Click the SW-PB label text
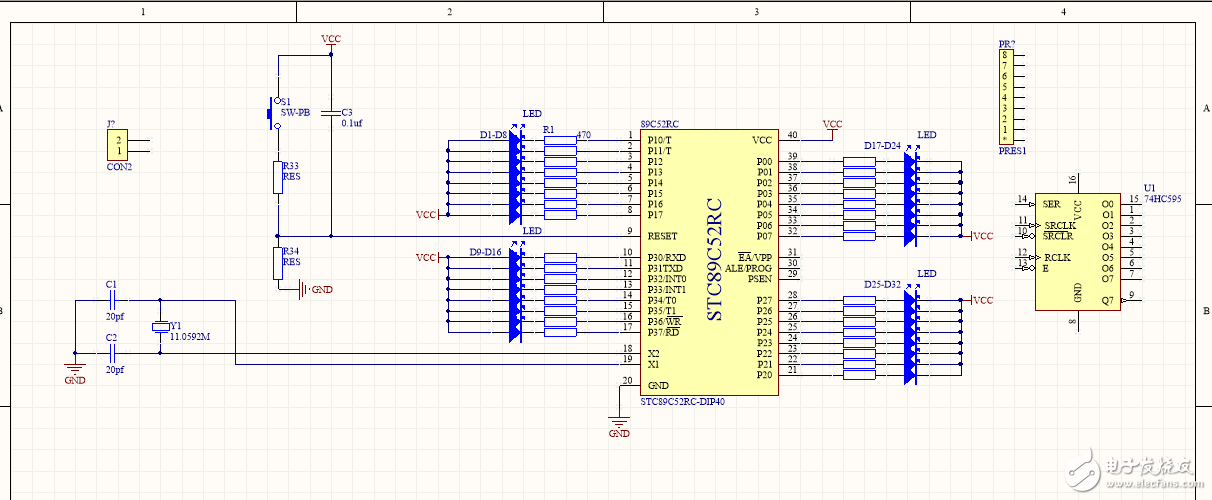Viewport: 1212px width, 500px height. pyautogui.click(x=295, y=113)
